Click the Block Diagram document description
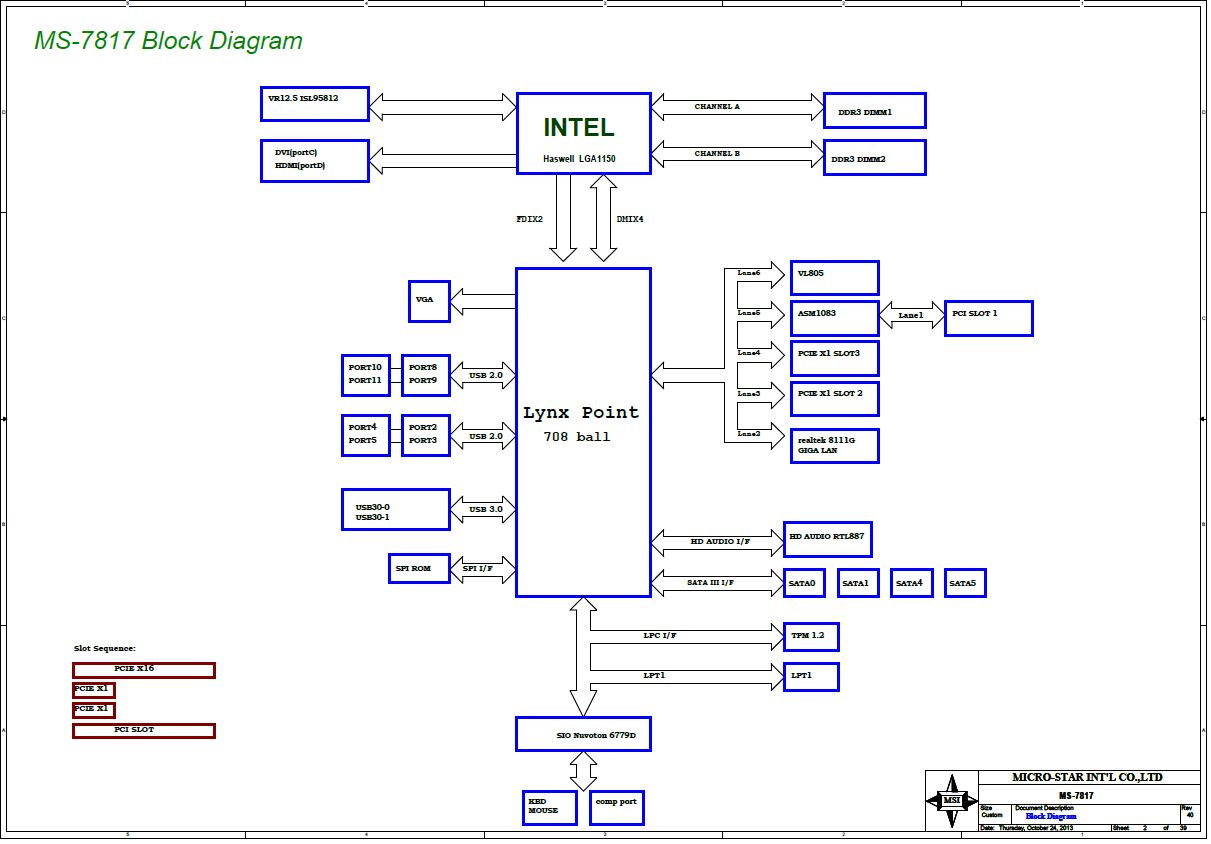 tap(1051, 817)
